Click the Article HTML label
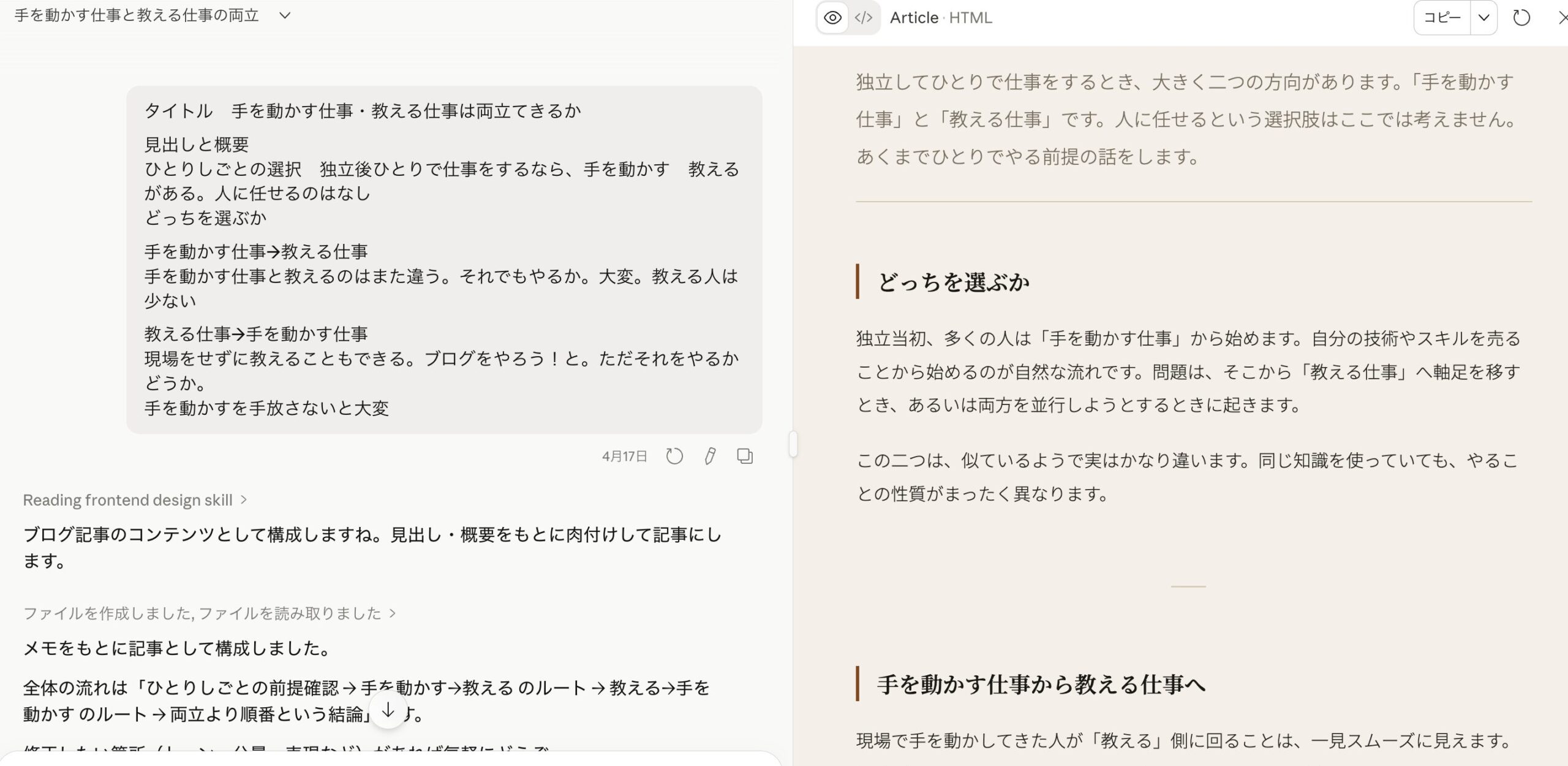Screen dimensions: 1568x766 [x=941, y=18]
